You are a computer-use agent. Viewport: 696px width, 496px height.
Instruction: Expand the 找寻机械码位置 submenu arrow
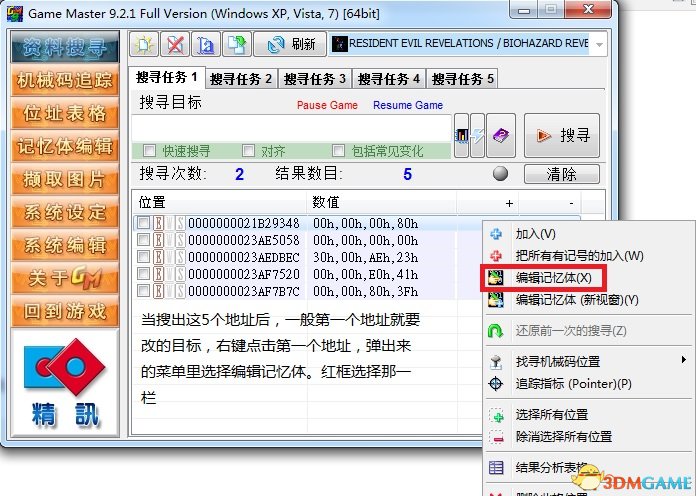[x=684, y=360]
